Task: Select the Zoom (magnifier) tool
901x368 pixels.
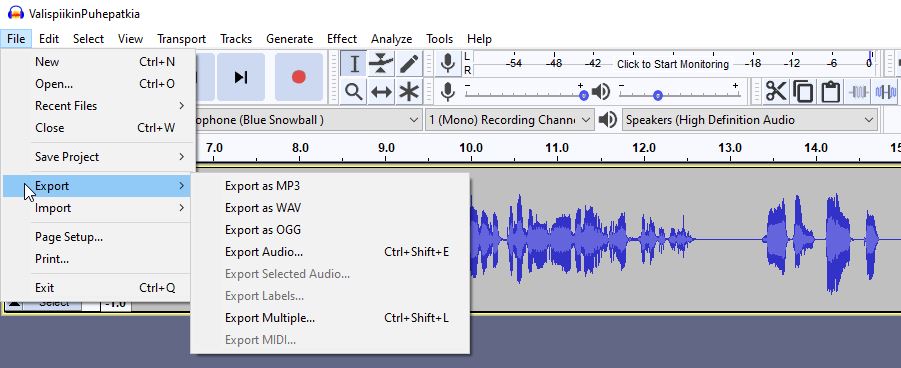Action: point(354,91)
